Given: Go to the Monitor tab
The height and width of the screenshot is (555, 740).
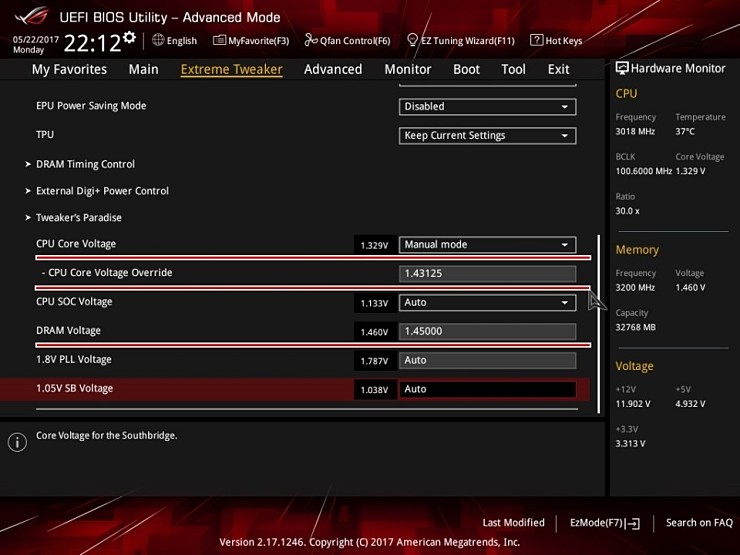Looking at the screenshot, I should tap(408, 69).
